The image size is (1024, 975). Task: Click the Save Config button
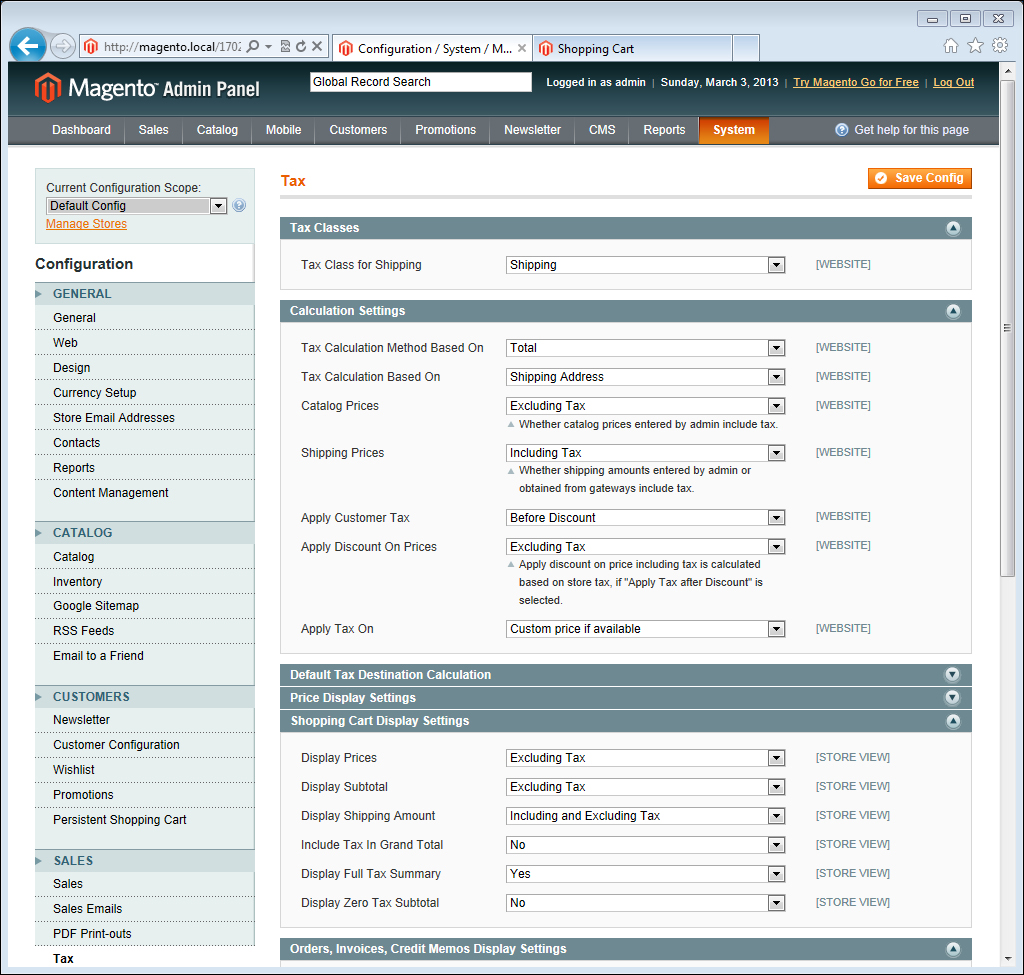pyautogui.click(x=920, y=178)
